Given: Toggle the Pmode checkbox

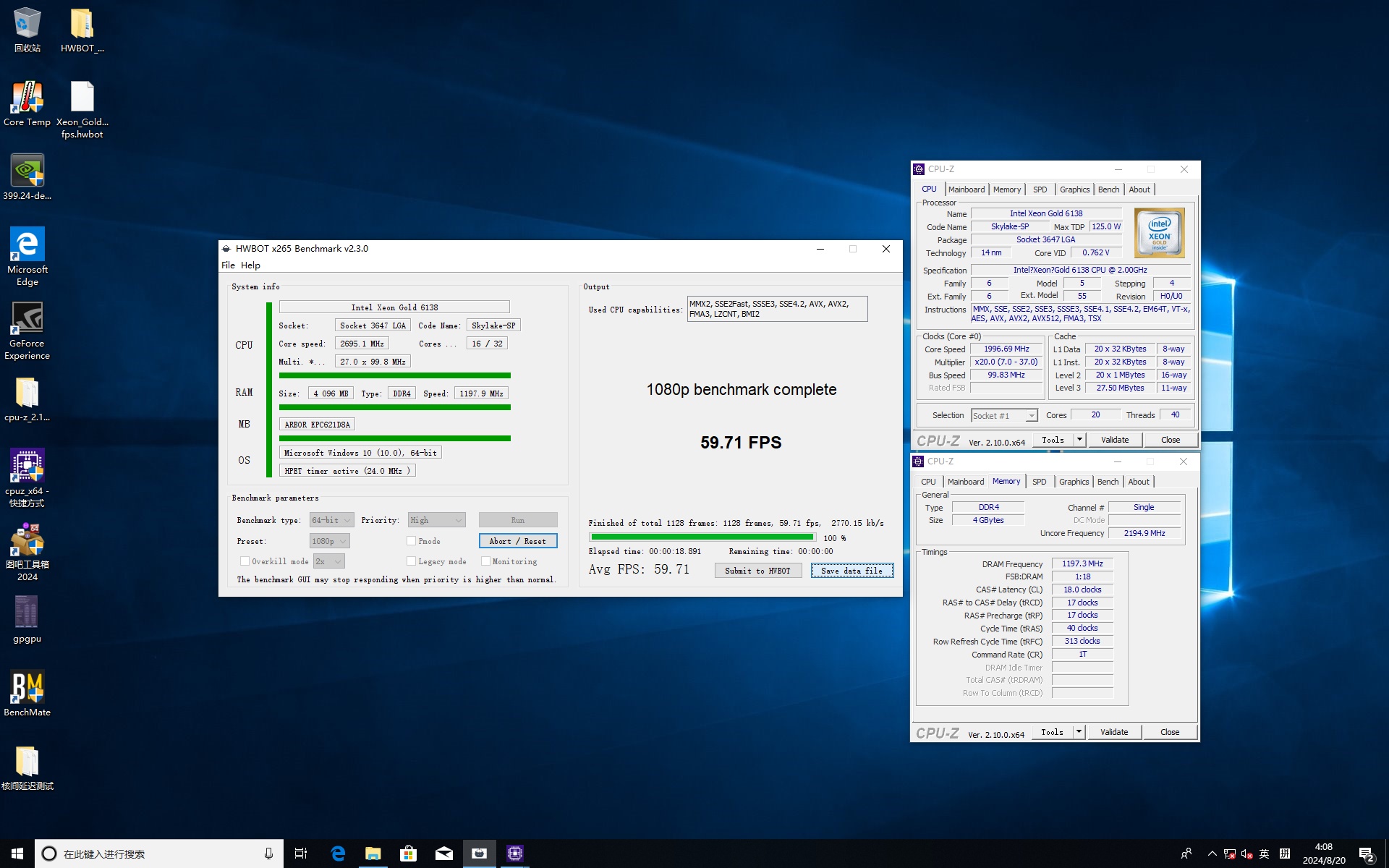Looking at the screenshot, I should coord(411,541).
